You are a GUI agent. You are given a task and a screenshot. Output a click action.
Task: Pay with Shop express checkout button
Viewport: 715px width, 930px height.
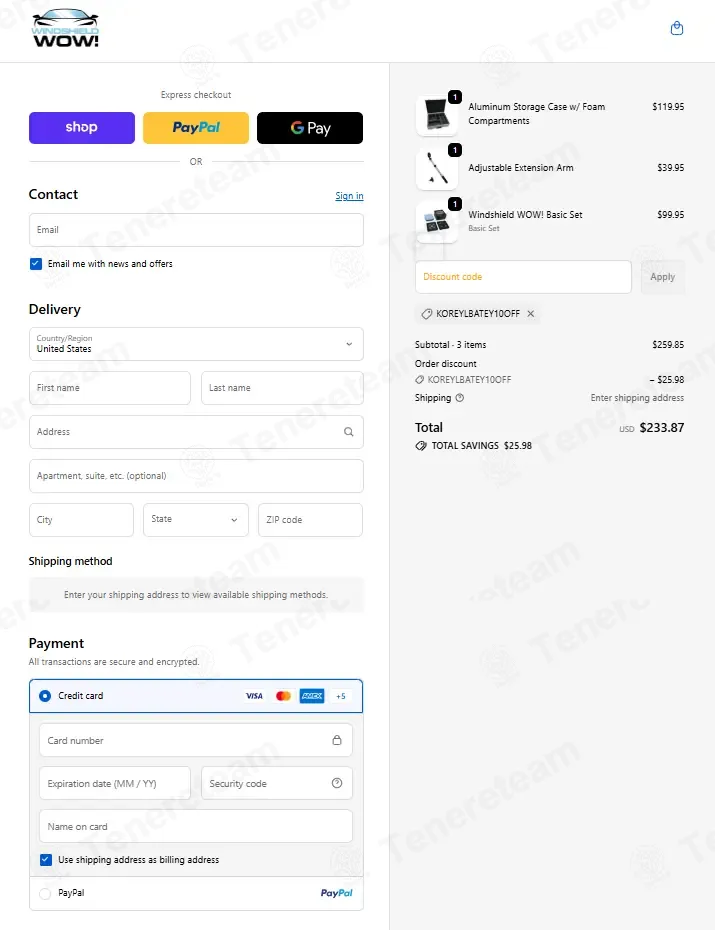point(82,128)
